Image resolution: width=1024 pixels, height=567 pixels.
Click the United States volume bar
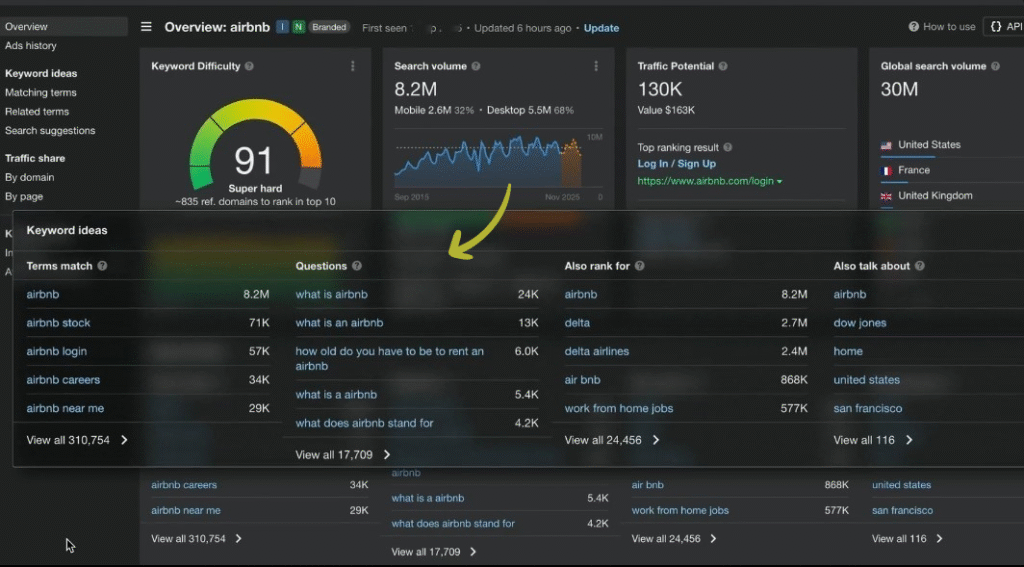click(908, 157)
